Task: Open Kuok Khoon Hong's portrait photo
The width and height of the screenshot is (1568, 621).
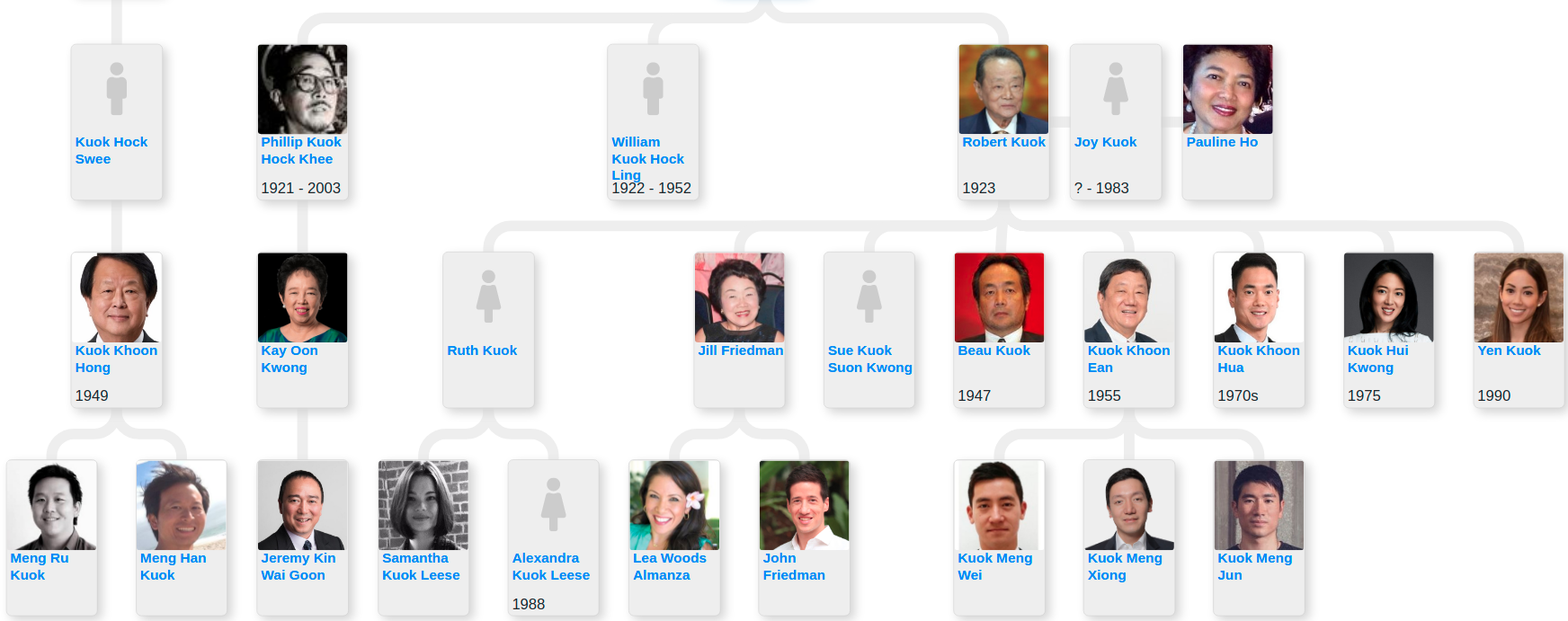Action: [x=117, y=297]
